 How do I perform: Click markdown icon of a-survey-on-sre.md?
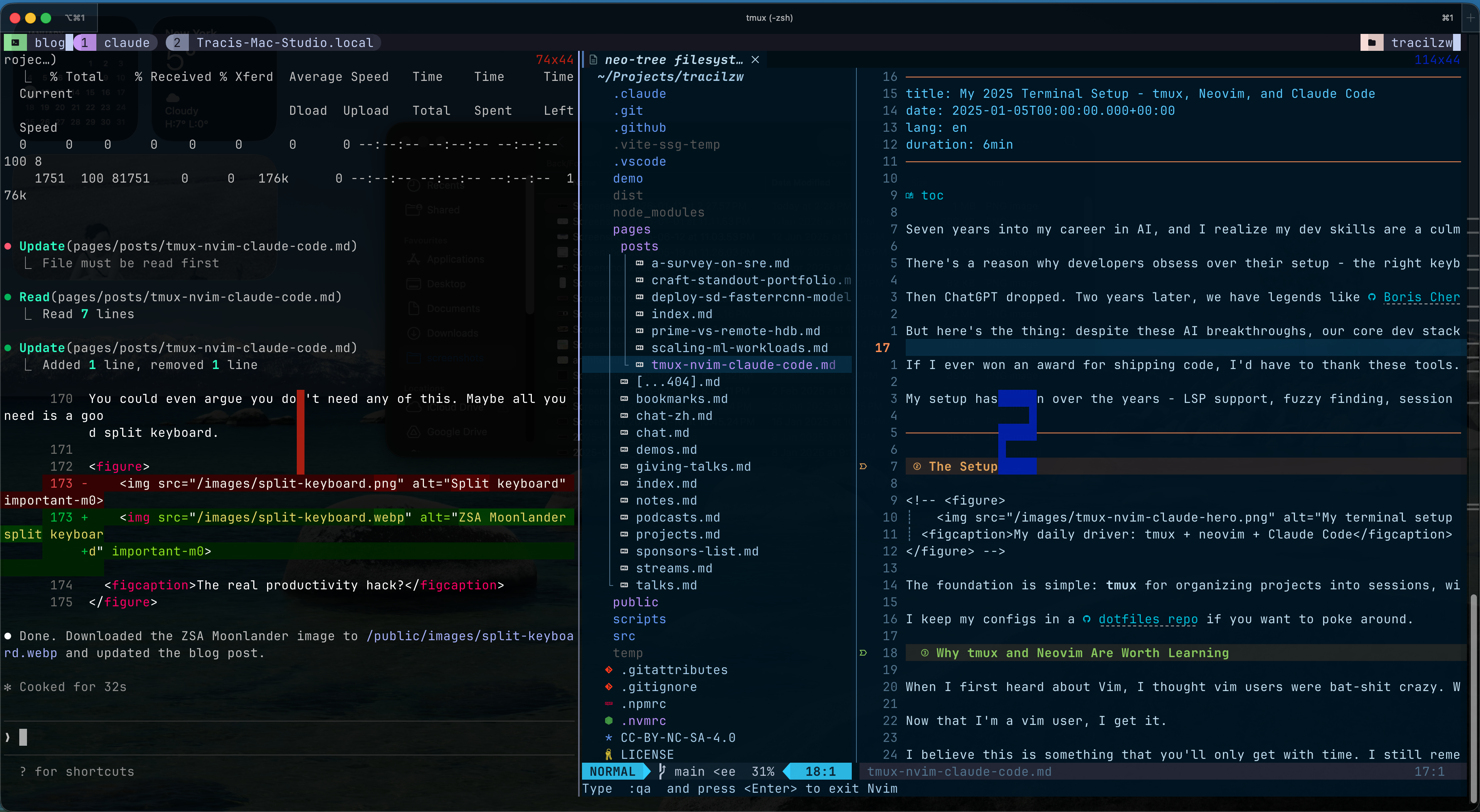click(x=639, y=263)
